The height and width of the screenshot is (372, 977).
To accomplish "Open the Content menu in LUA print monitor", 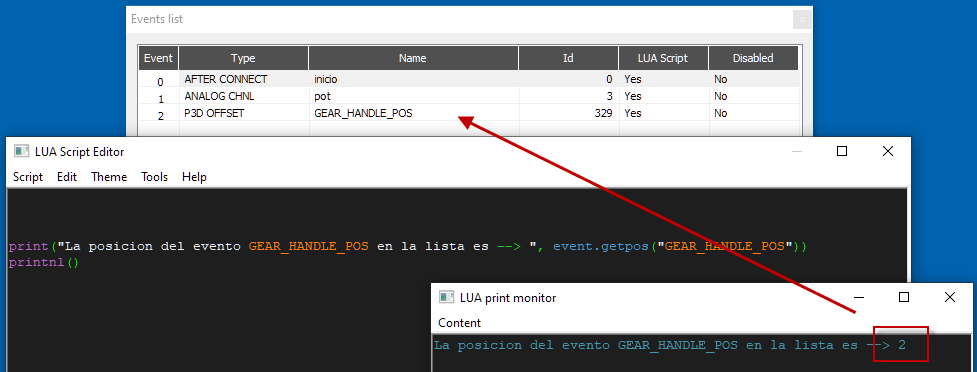I will pyautogui.click(x=460, y=323).
